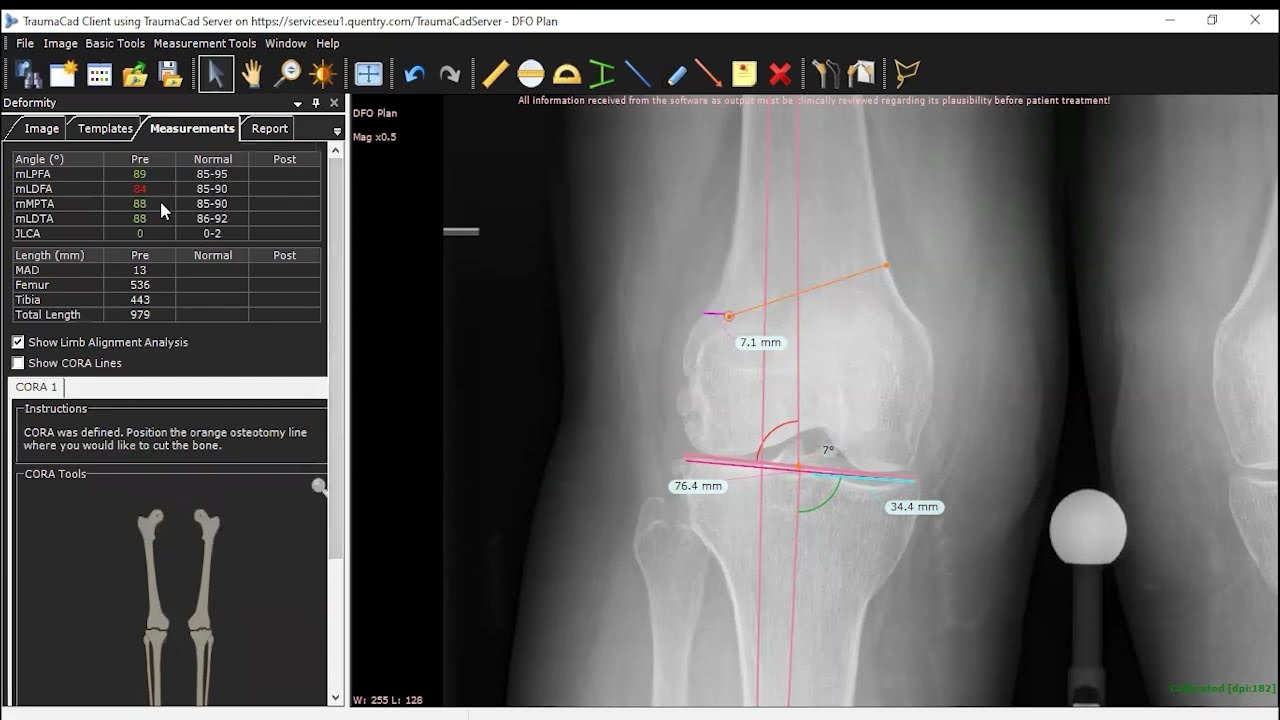This screenshot has width=1280, height=720.
Task: Uncheck Show Limb Alignment Analysis
Action: pos(18,342)
